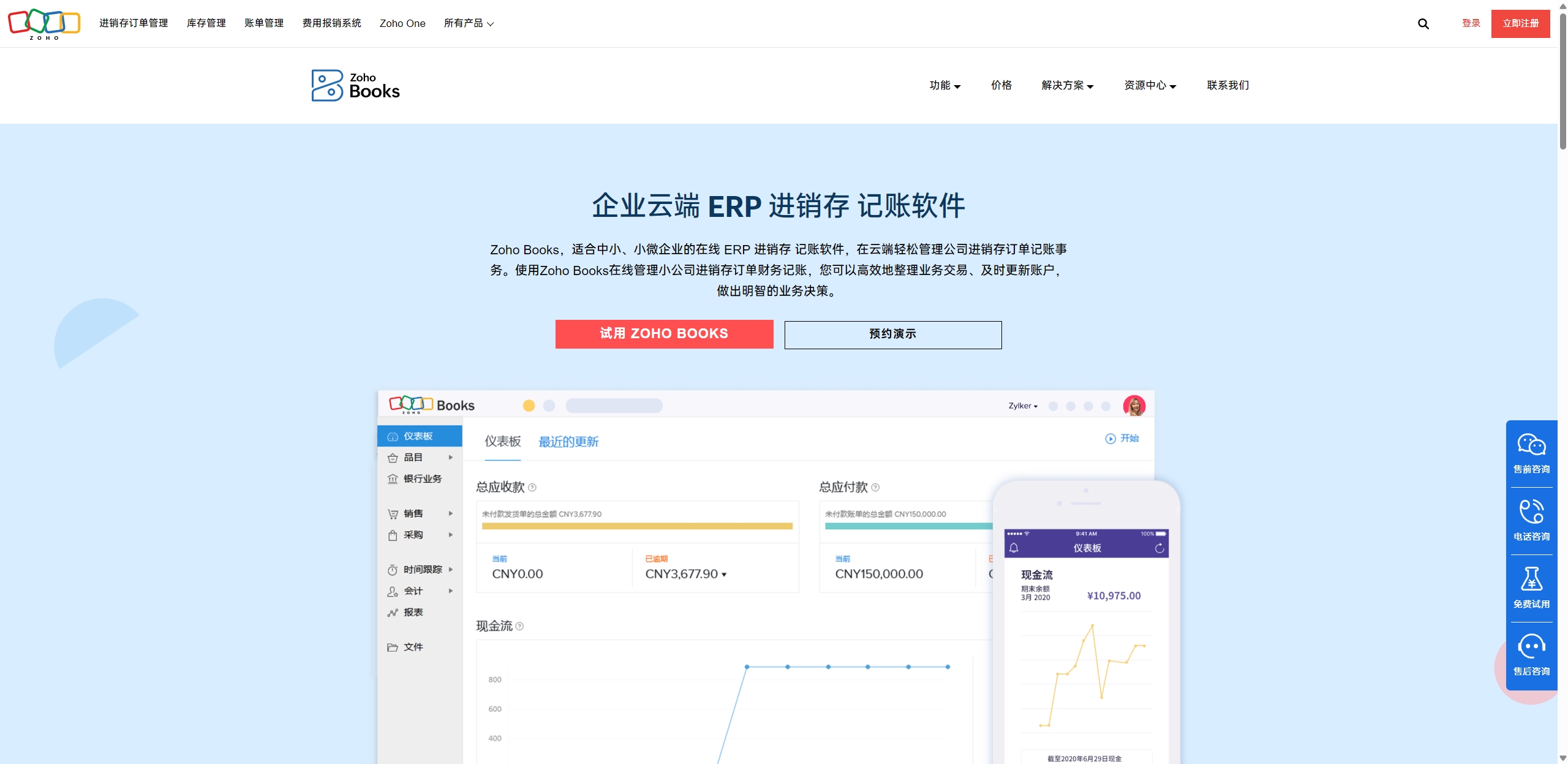Click the Zoho Books logo

tap(356, 85)
